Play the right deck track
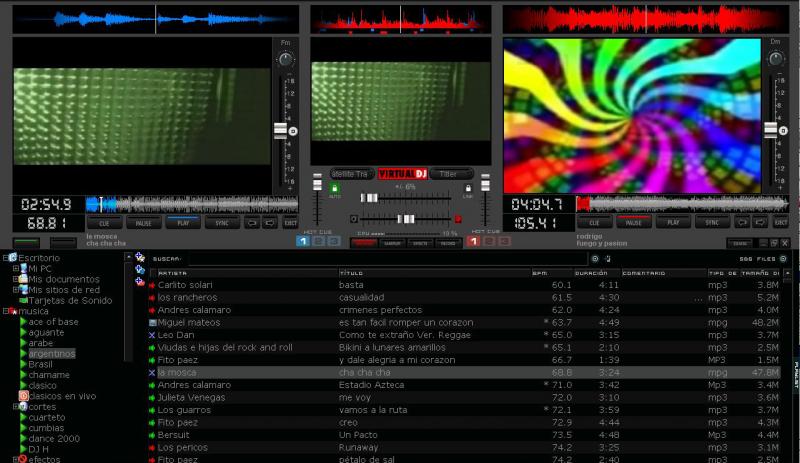The height and width of the screenshot is (463, 800). (673, 223)
